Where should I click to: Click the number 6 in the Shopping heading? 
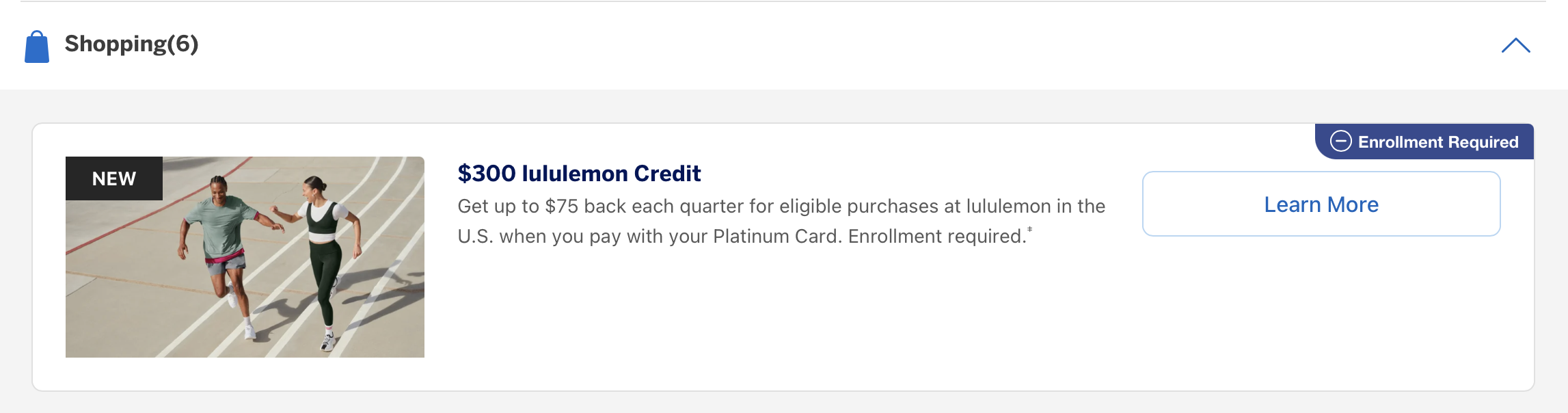(183, 44)
